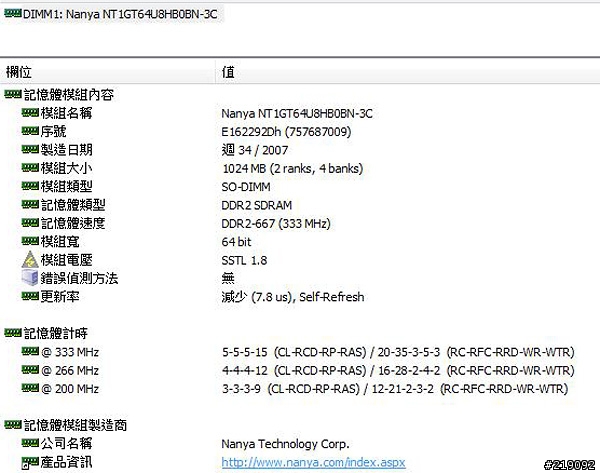
Task: Select the 記憶體計時 section heading
Action: 56,333
